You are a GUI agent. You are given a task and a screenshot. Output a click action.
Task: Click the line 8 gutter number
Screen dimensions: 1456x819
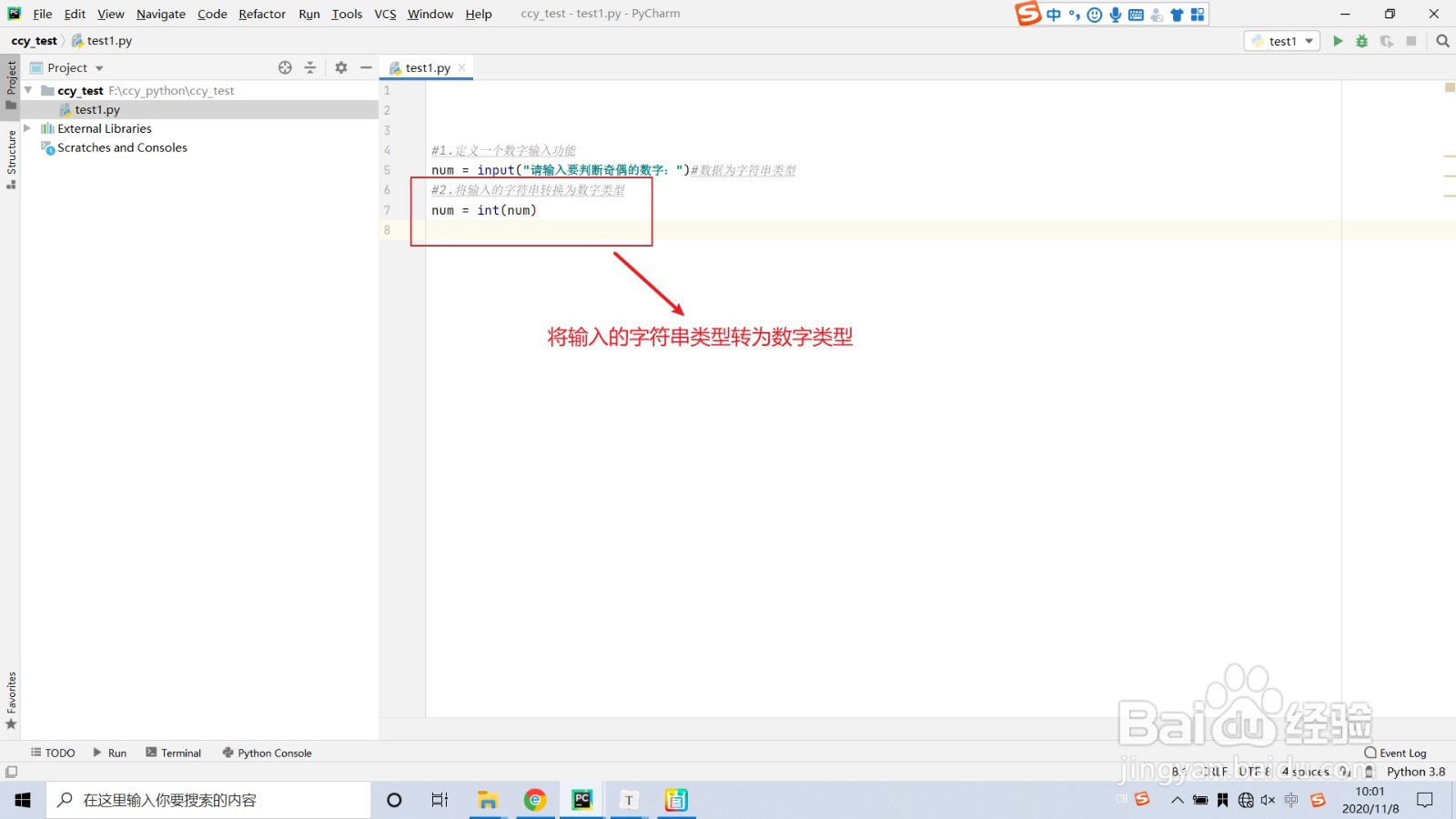(387, 230)
